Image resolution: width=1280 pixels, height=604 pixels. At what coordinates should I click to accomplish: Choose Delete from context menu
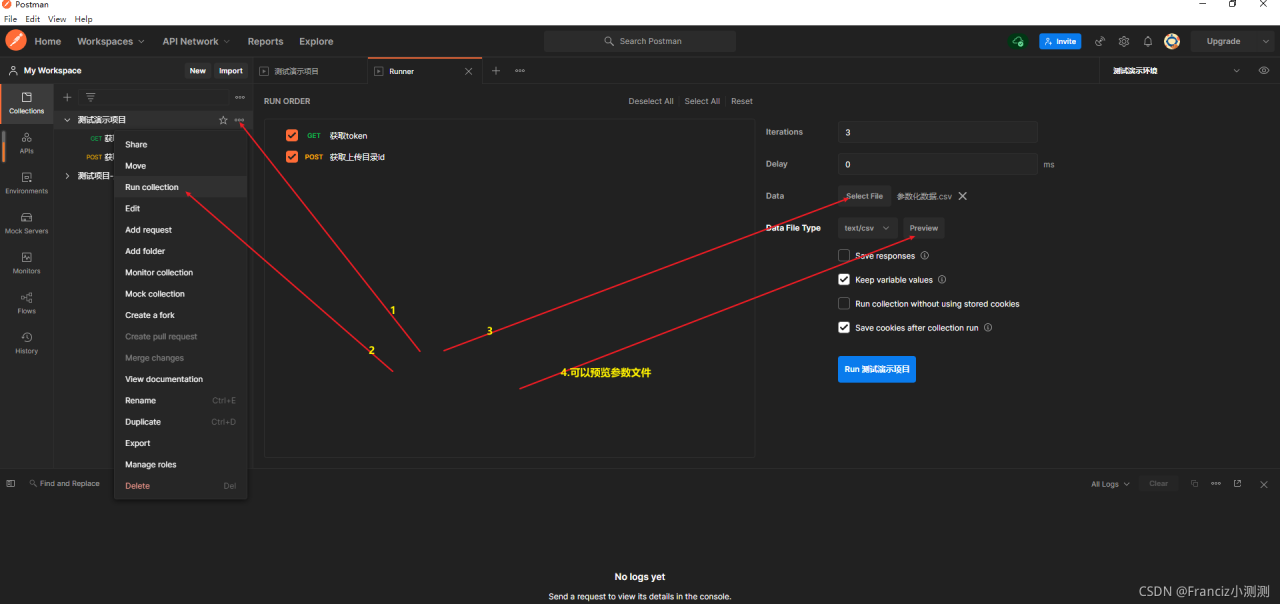pos(181,486)
